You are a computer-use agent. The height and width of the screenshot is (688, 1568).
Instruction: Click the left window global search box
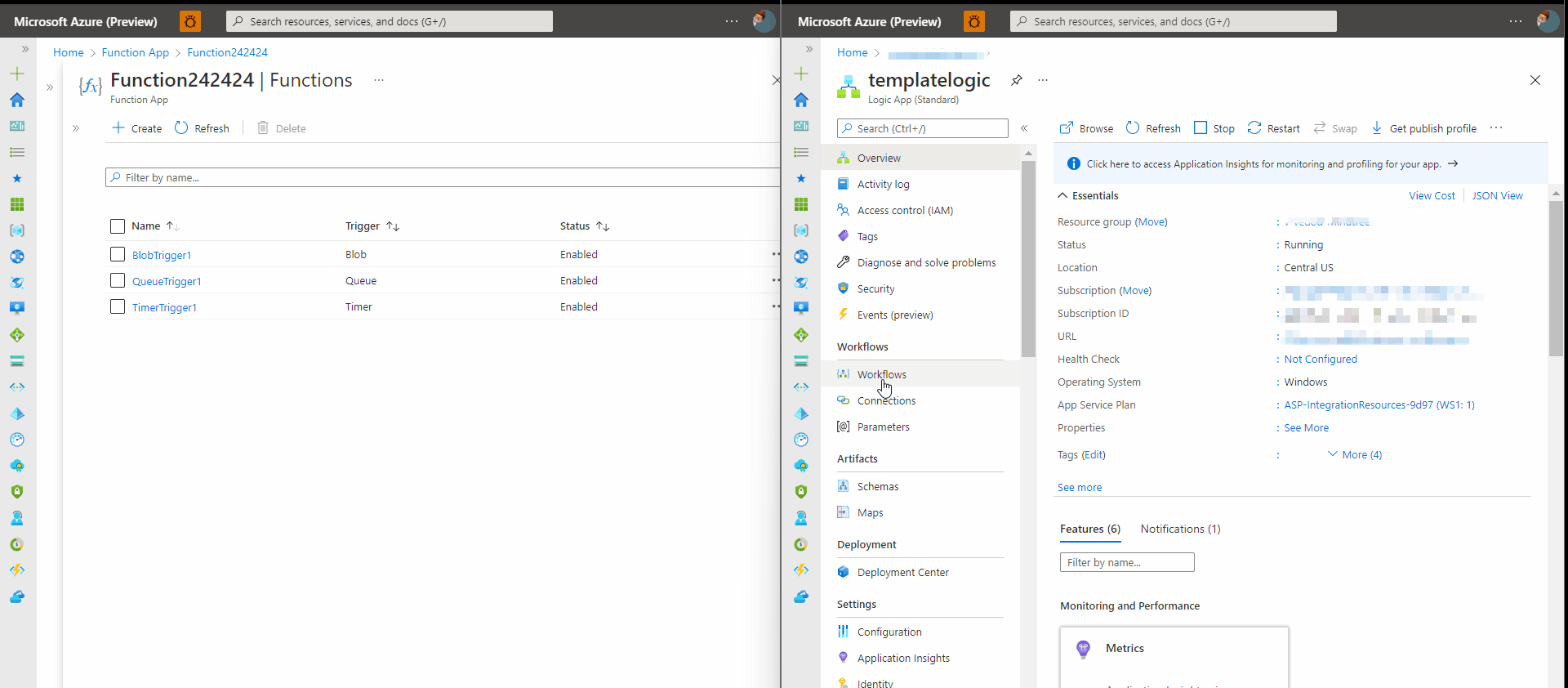coord(390,21)
